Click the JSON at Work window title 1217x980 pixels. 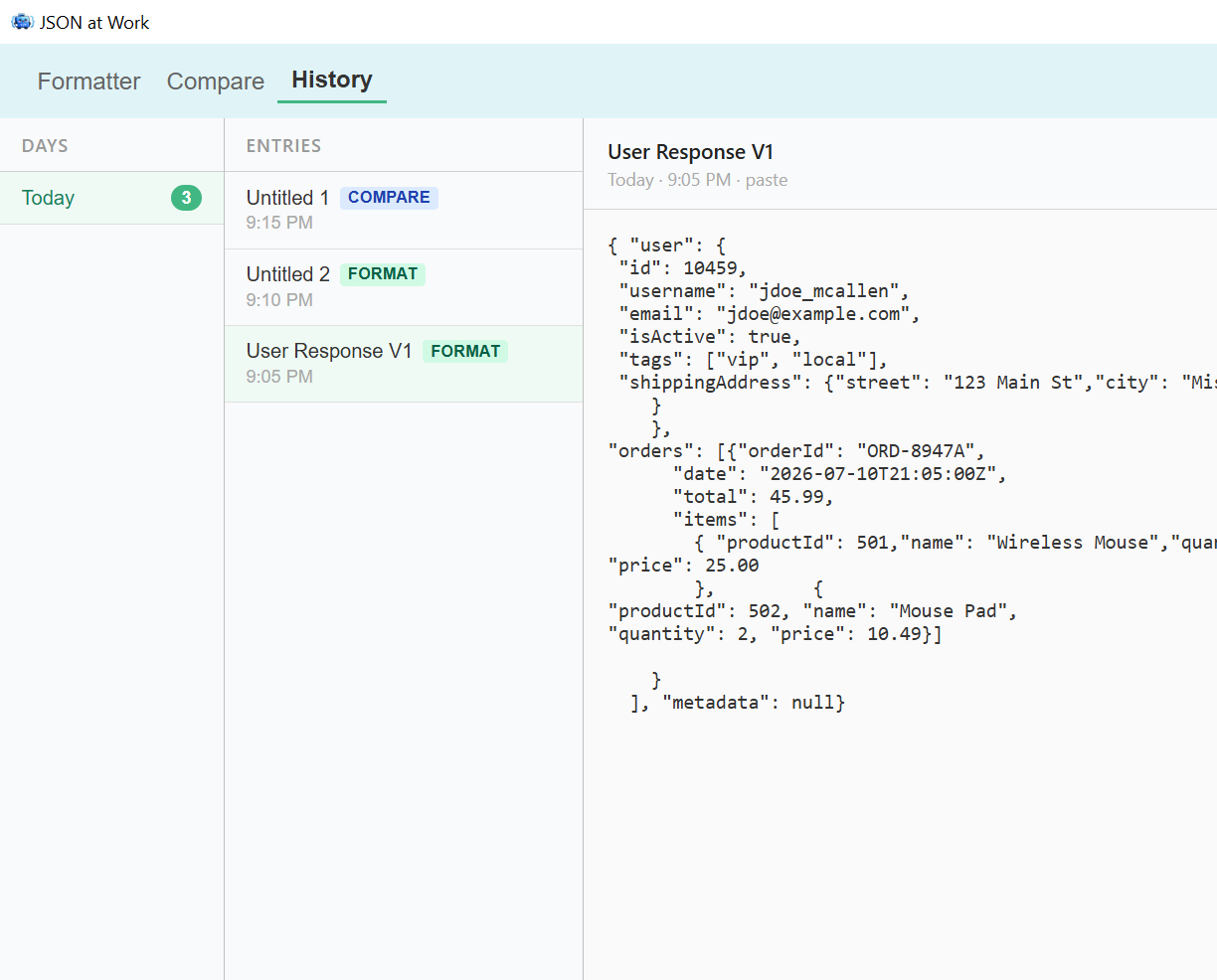(x=94, y=22)
